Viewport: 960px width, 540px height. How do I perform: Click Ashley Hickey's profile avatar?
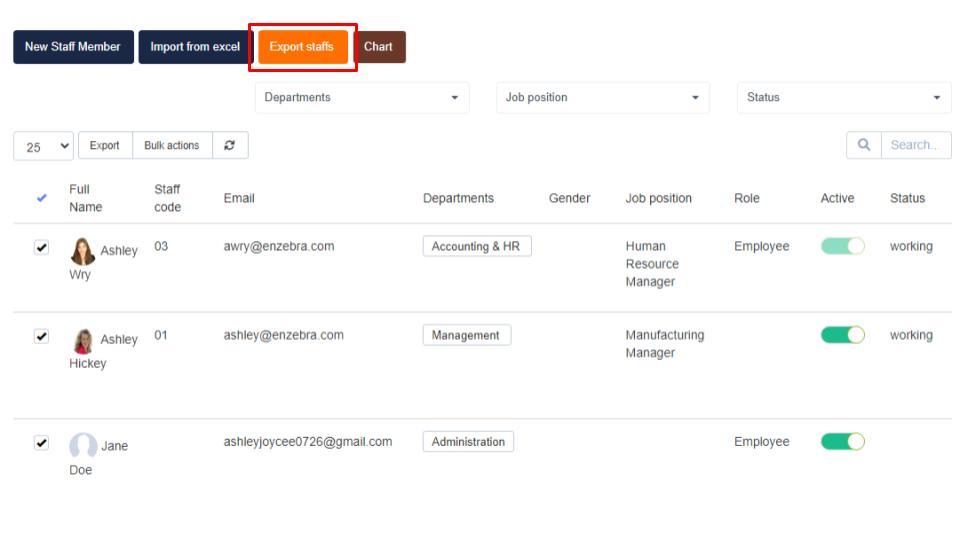(x=83, y=340)
